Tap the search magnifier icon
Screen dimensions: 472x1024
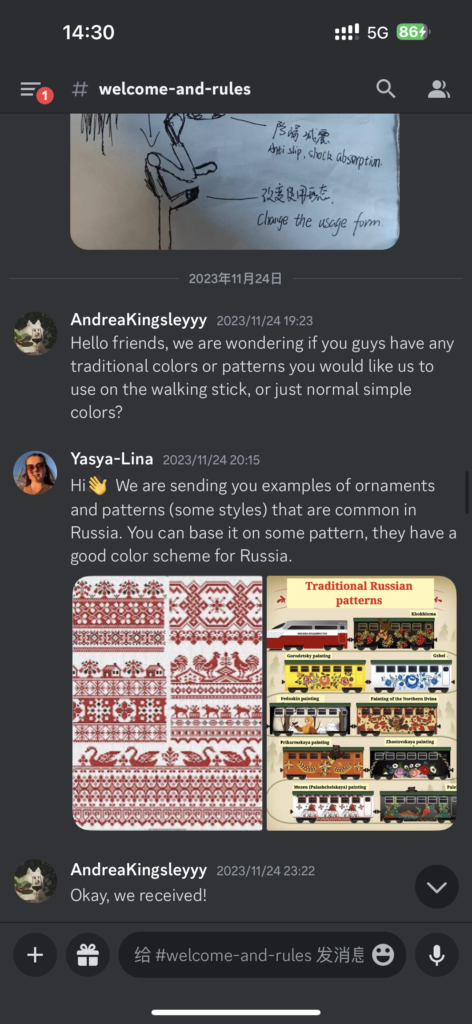(x=386, y=89)
